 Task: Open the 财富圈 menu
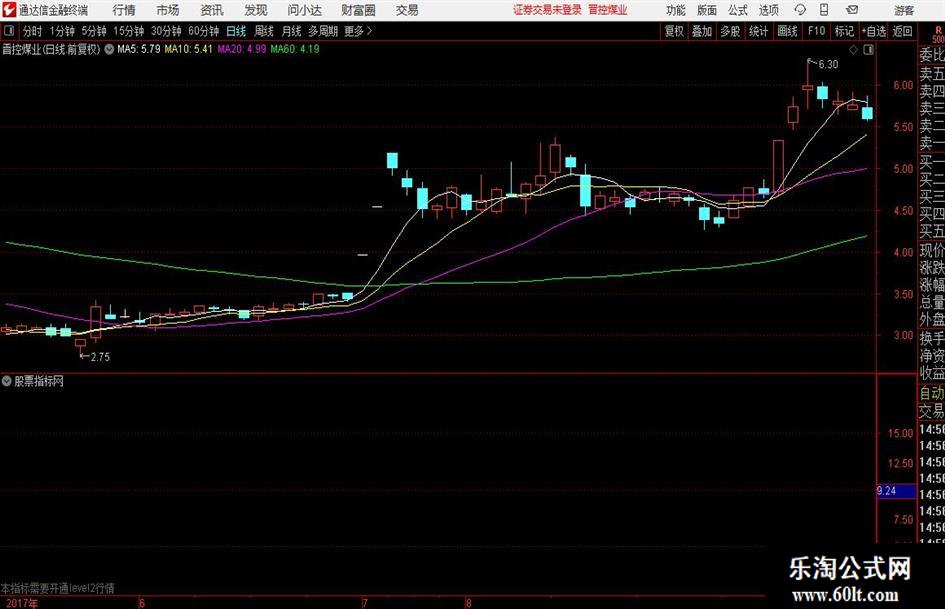click(x=358, y=10)
